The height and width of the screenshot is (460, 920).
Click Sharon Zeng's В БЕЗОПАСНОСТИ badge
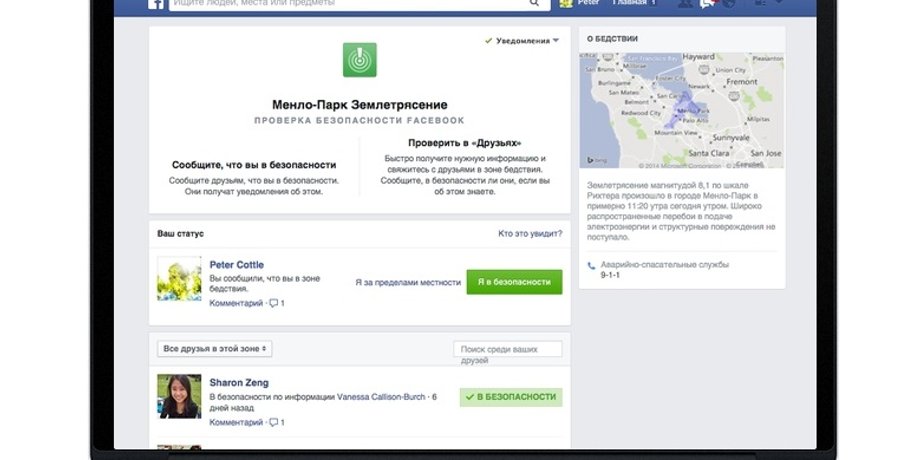510,397
